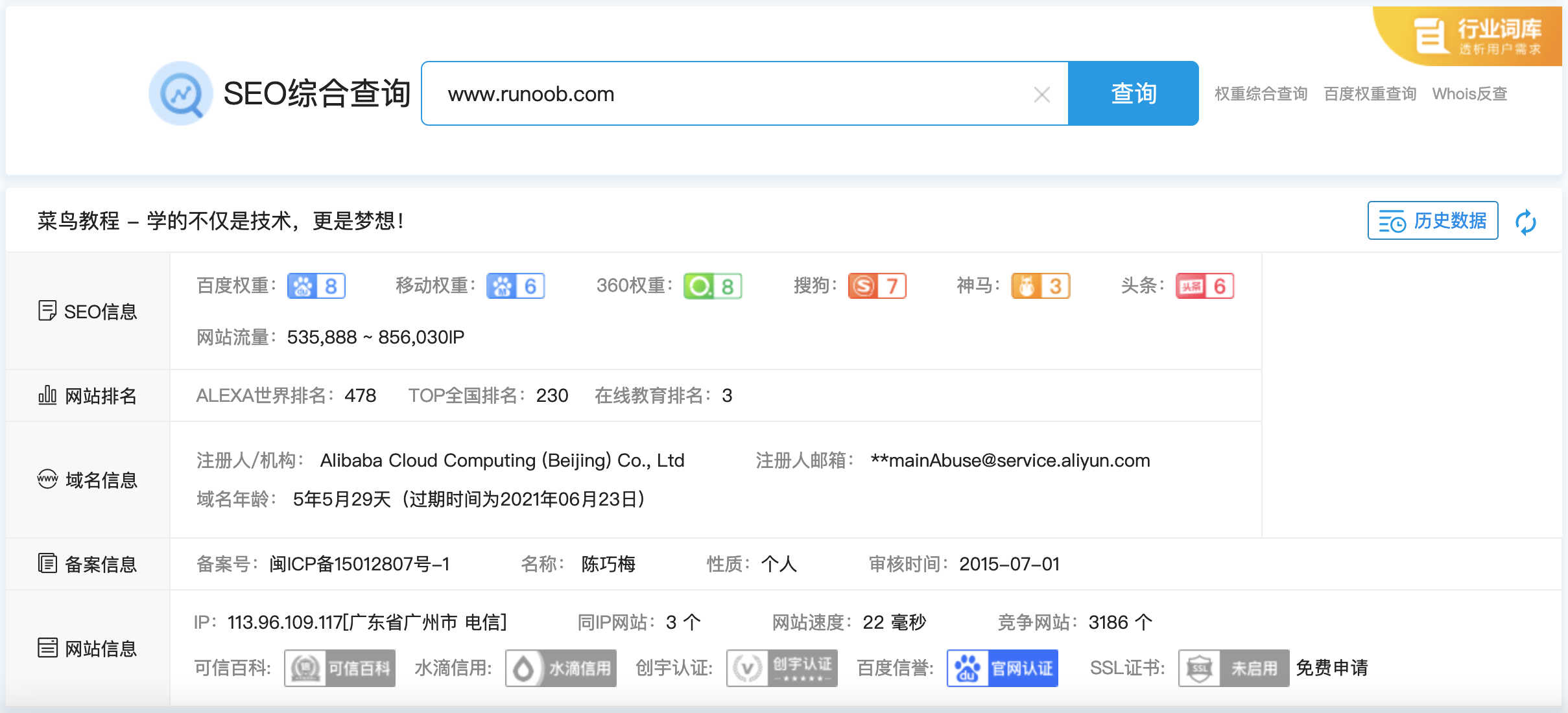Click the registrant Alibaba Cloud Computing (Beijing) Co., Ltd
Viewport: 1568px width, 713px height.
click(503, 460)
